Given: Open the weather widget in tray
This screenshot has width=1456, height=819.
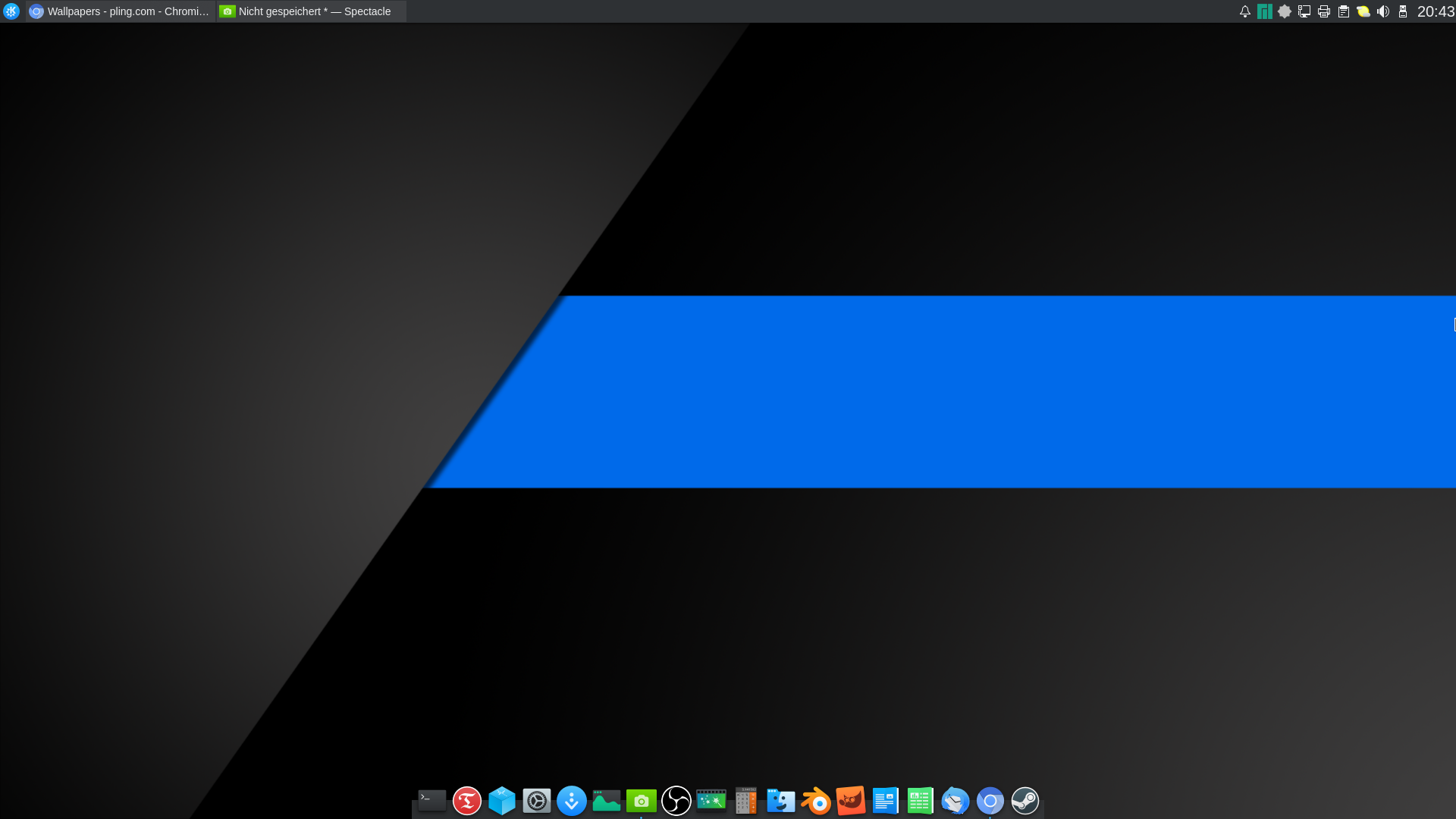Looking at the screenshot, I should click(x=1363, y=11).
